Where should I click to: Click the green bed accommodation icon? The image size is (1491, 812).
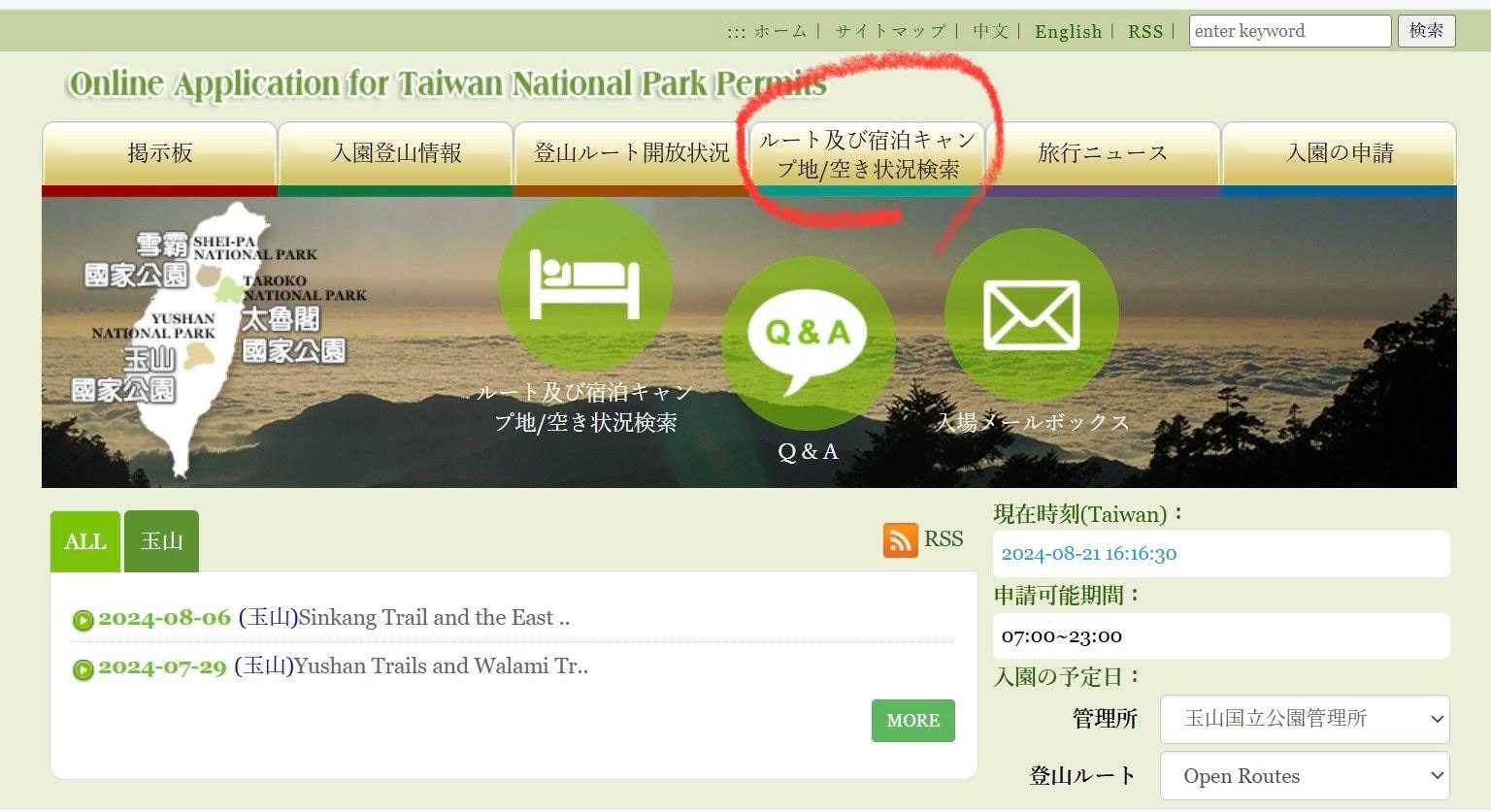coord(584,284)
